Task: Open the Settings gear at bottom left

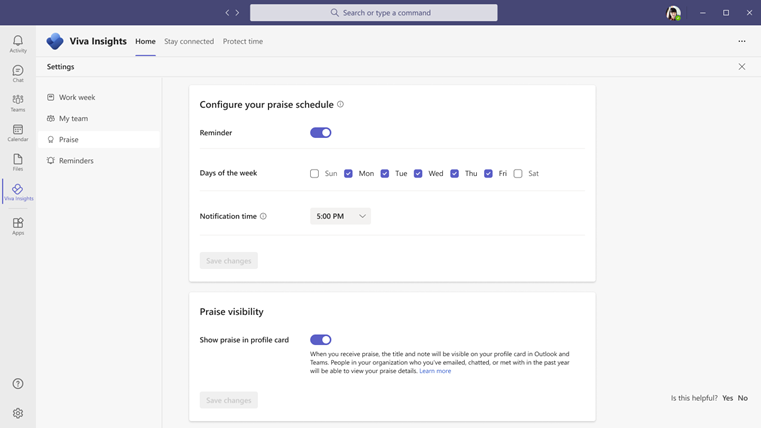Action: pos(18,413)
